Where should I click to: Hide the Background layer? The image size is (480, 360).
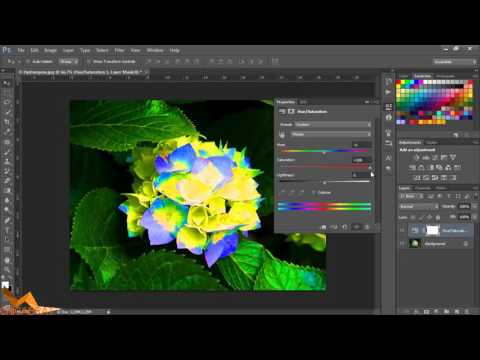pyautogui.click(x=402, y=244)
